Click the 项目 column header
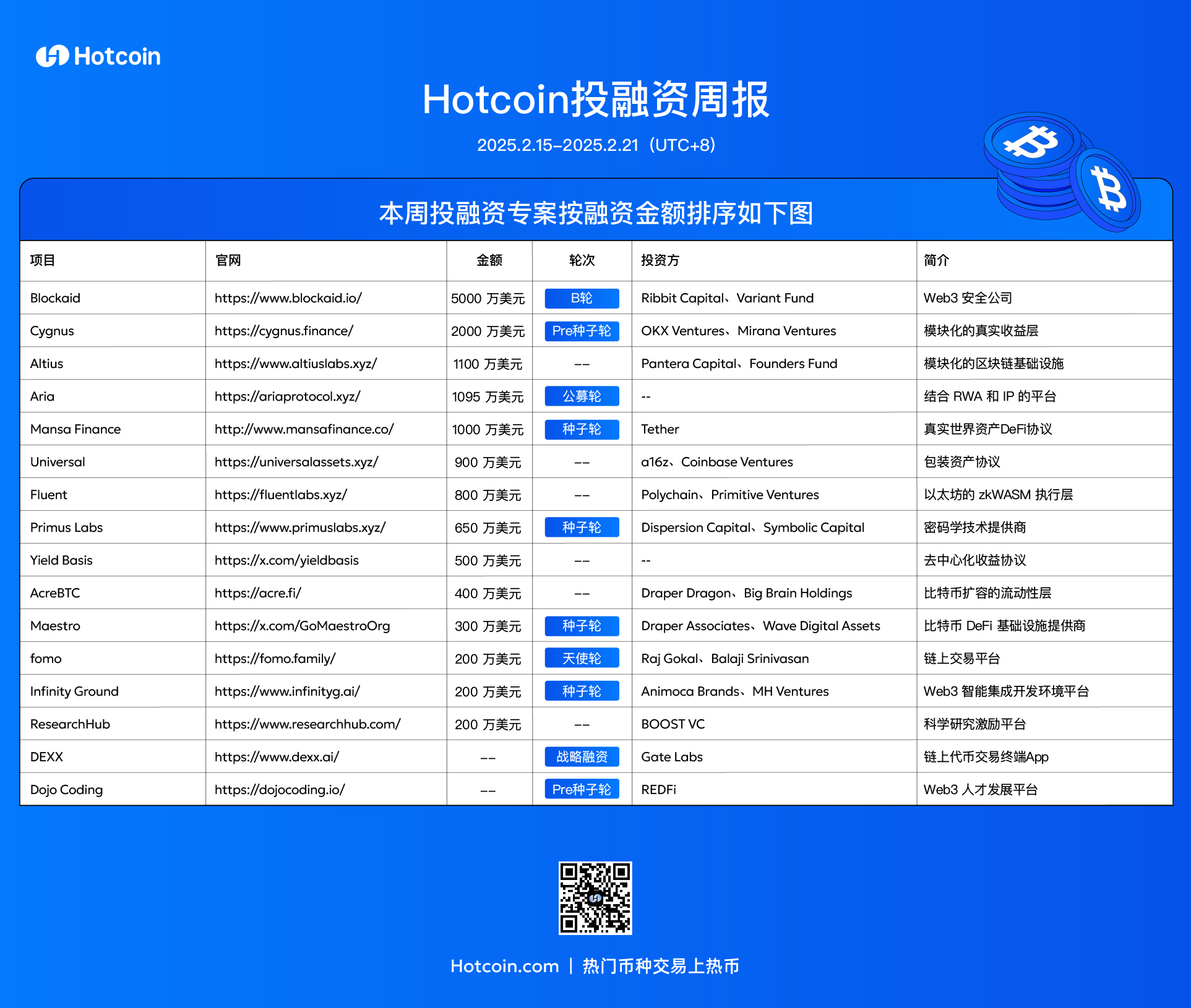 point(43,260)
